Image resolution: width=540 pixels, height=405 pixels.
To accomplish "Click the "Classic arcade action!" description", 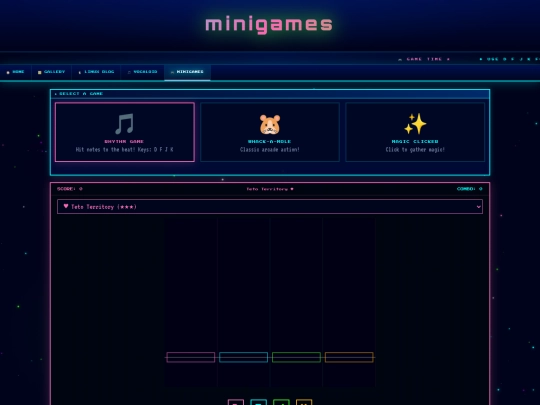I will click(x=270, y=149).
